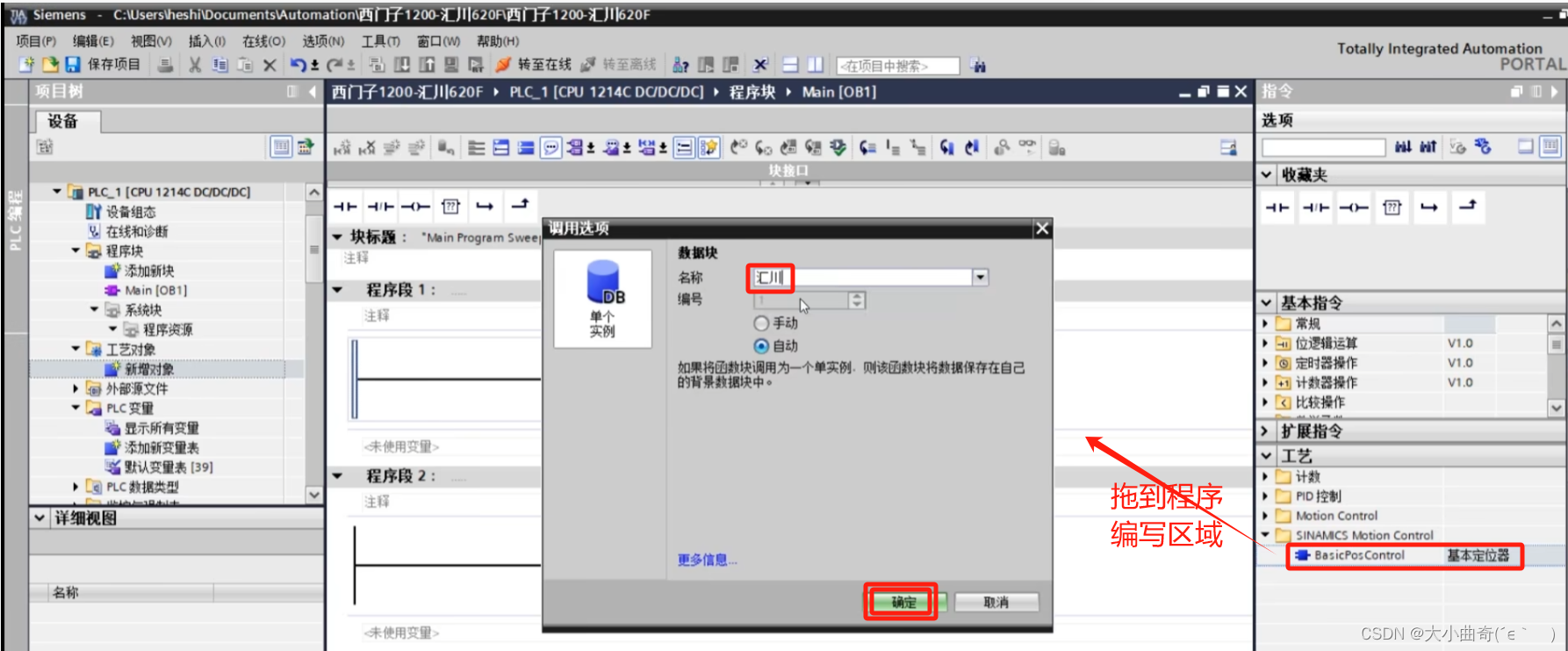Click 新增对象 under 工艺对象
This screenshot has width=1568, height=651.
coord(149,369)
